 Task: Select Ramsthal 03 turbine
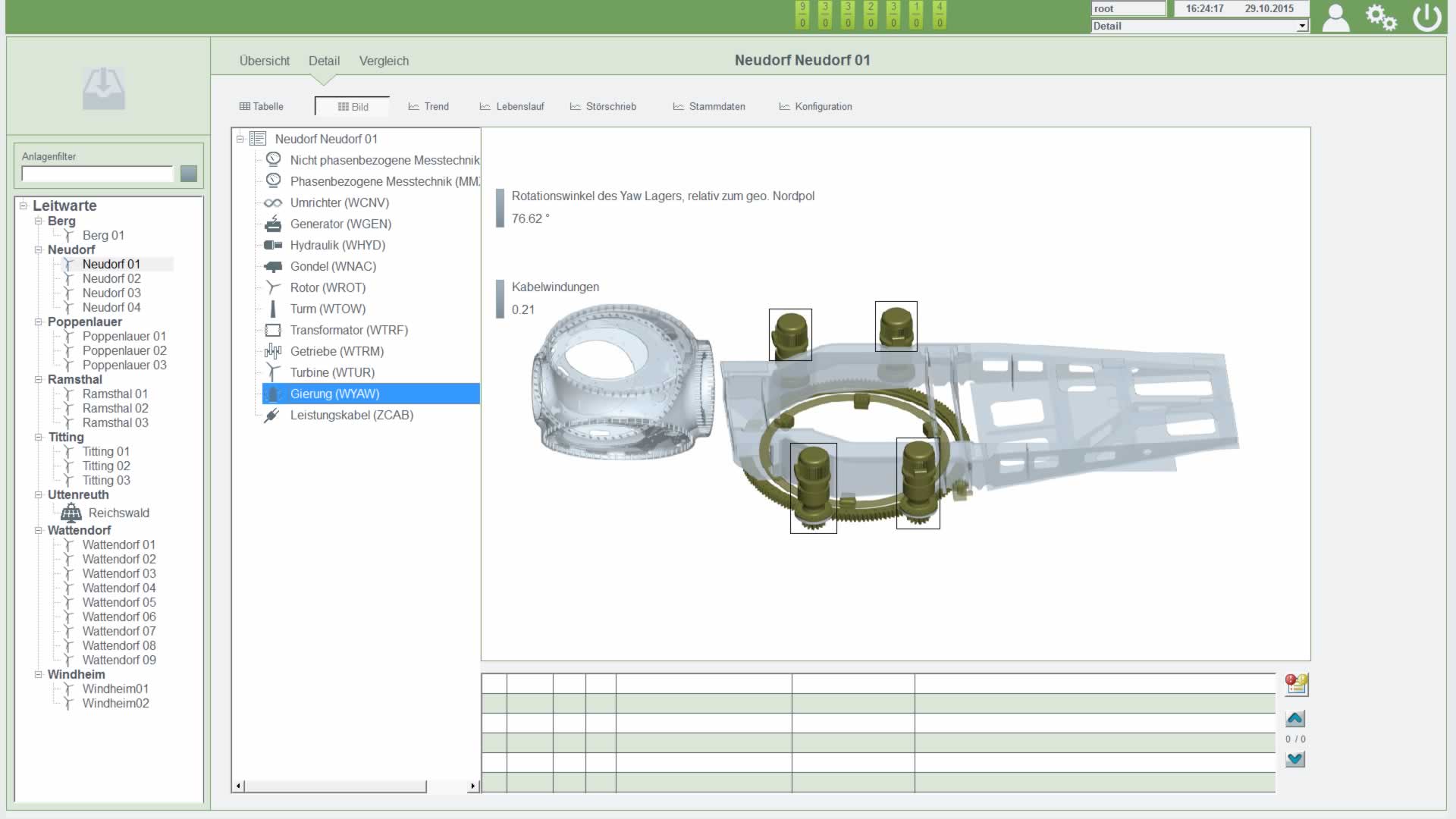[x=115, y=422]
